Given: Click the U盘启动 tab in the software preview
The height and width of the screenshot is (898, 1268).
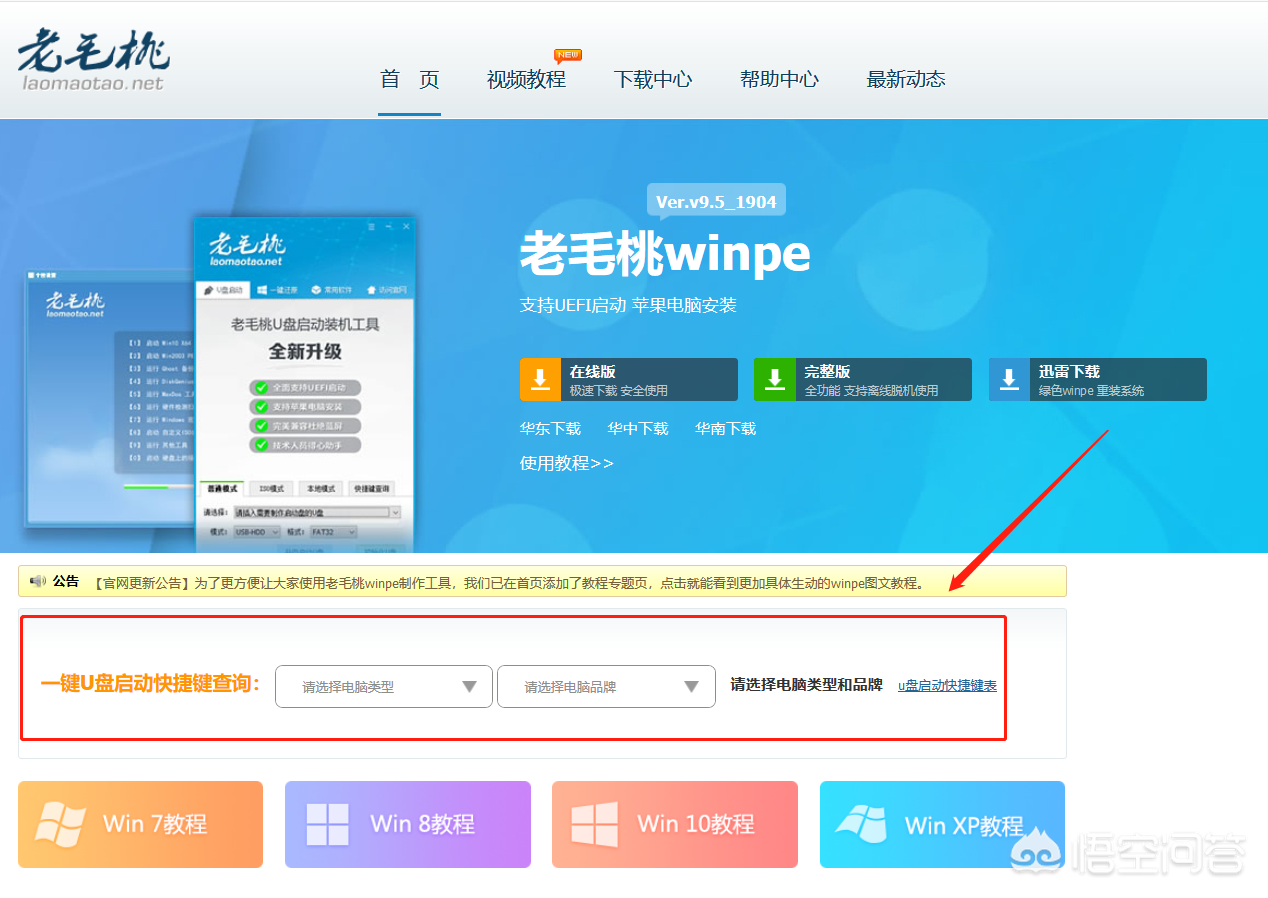Looking at the screenshot, I should (223, 290).
